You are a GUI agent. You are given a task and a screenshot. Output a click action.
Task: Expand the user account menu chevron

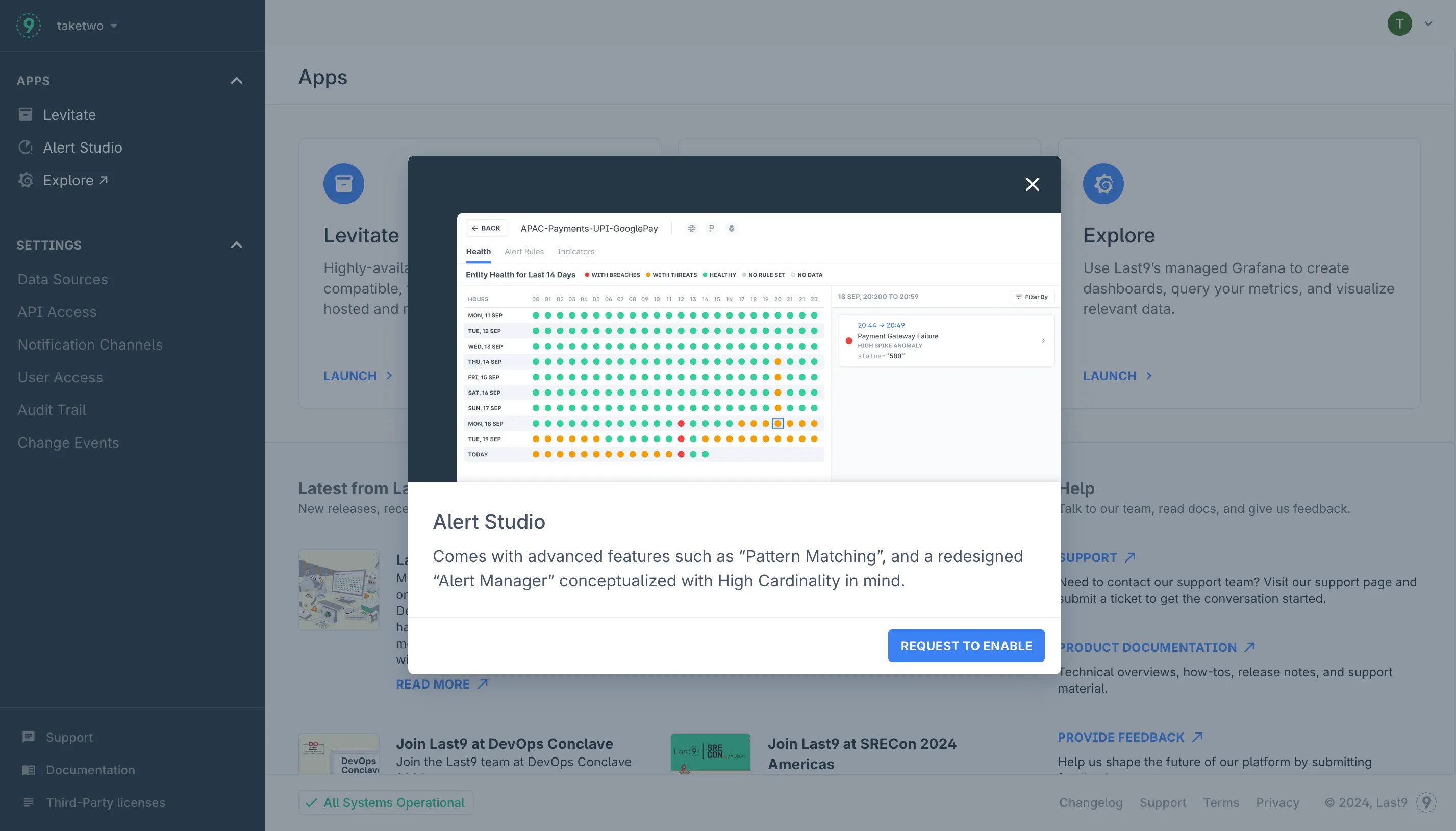[x=1428, y=23]
